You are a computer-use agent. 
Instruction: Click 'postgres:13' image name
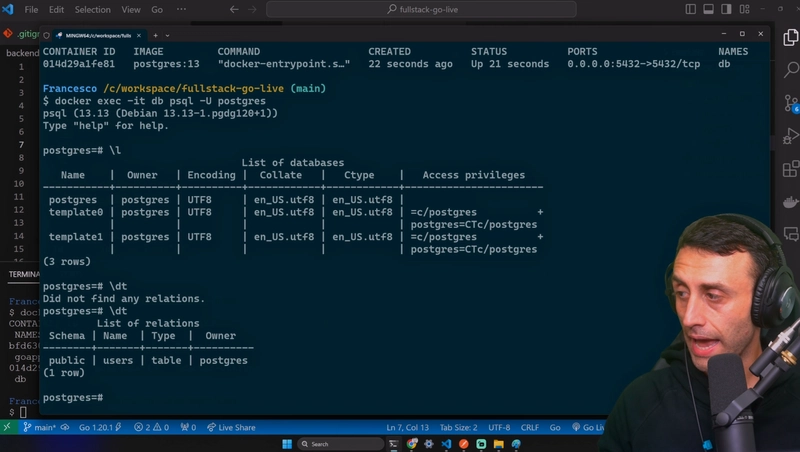click(x=166, y=64)
